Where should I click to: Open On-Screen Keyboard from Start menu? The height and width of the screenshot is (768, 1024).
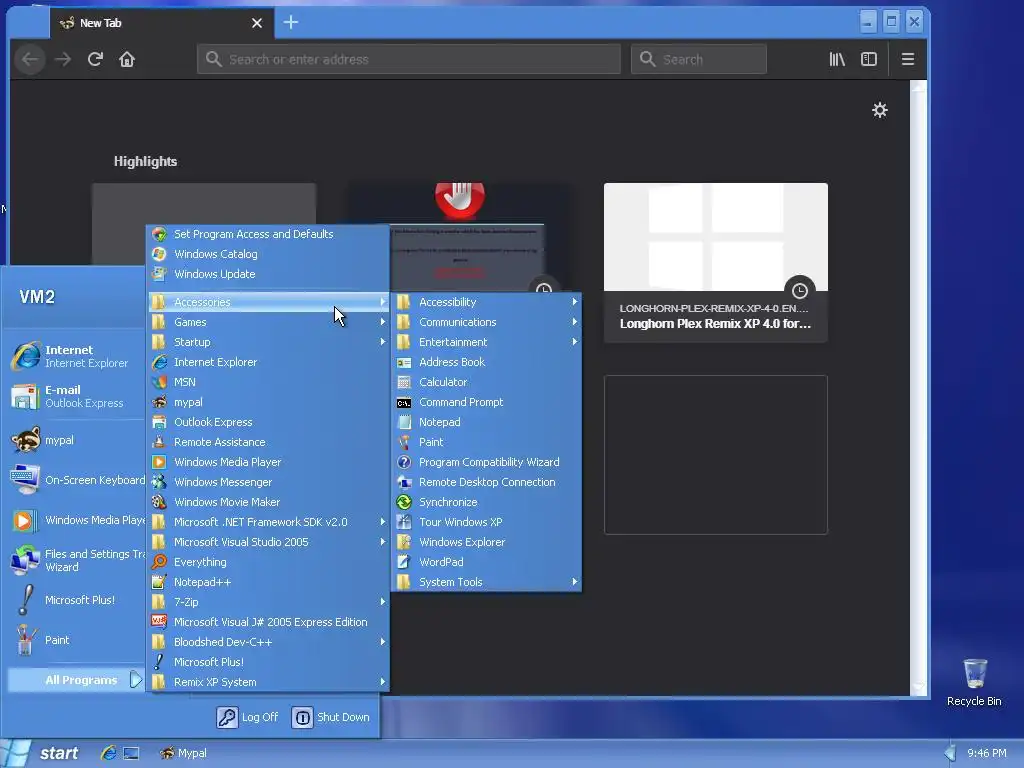(76, 480)
